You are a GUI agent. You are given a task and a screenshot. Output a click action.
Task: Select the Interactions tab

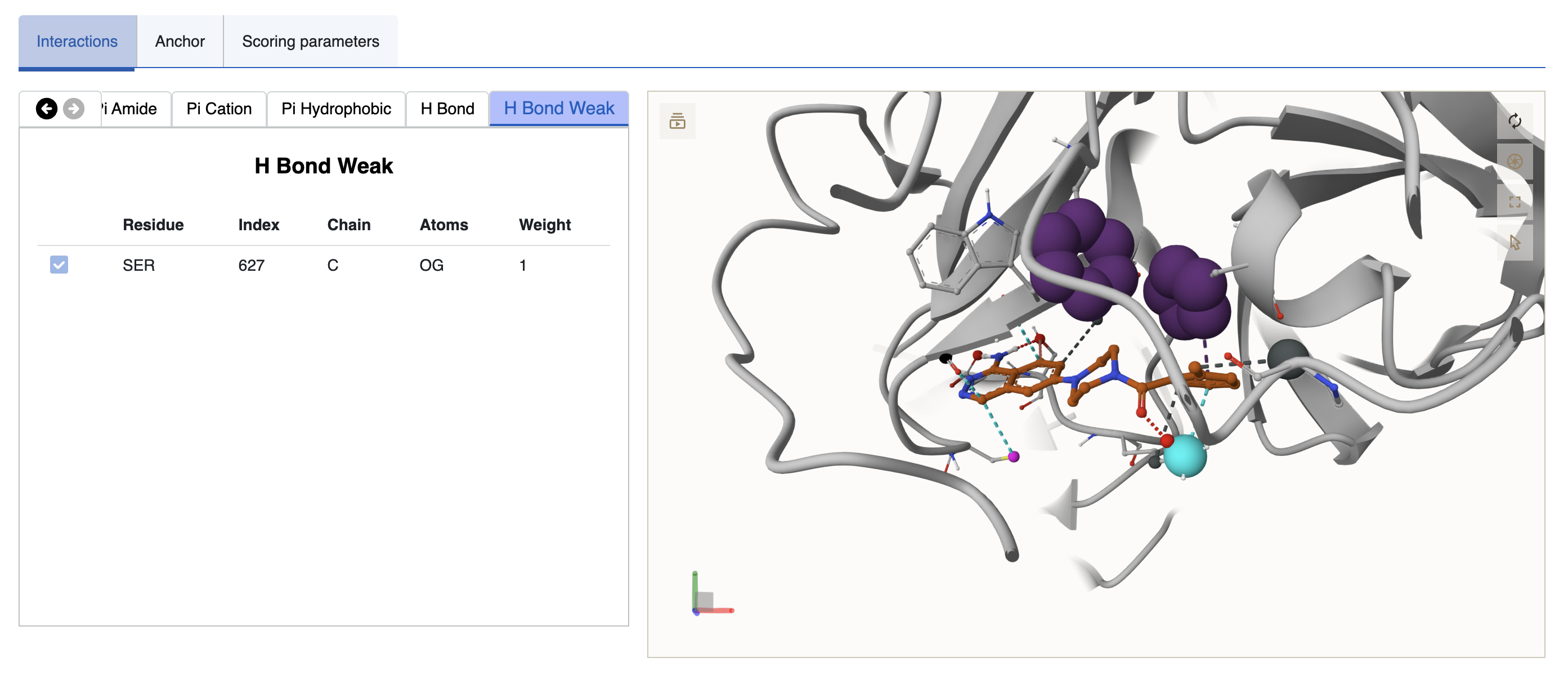[77, 42]
